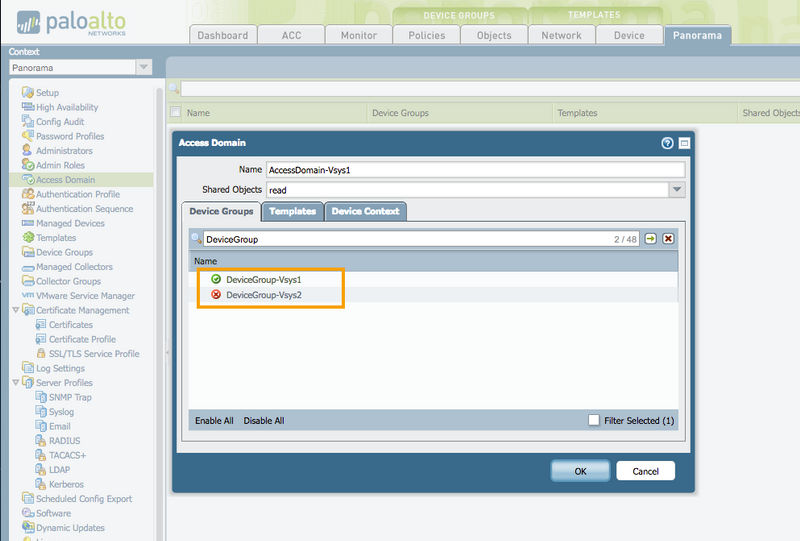Click the Syslog icon
Viewport: 800px width, 541px height.
[x=41, y=411]
